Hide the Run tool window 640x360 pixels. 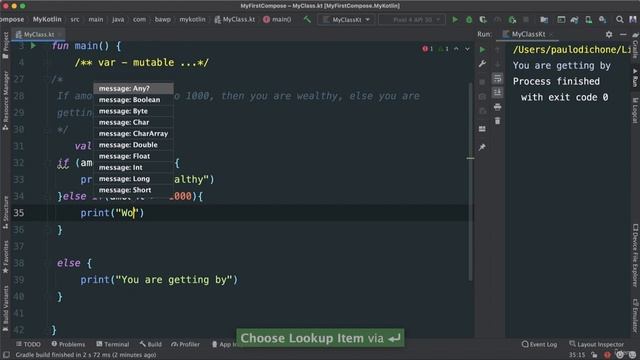coord(623,34)
